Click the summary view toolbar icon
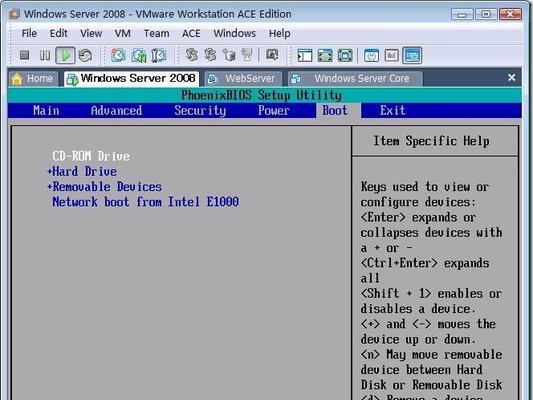 [371, 55]
